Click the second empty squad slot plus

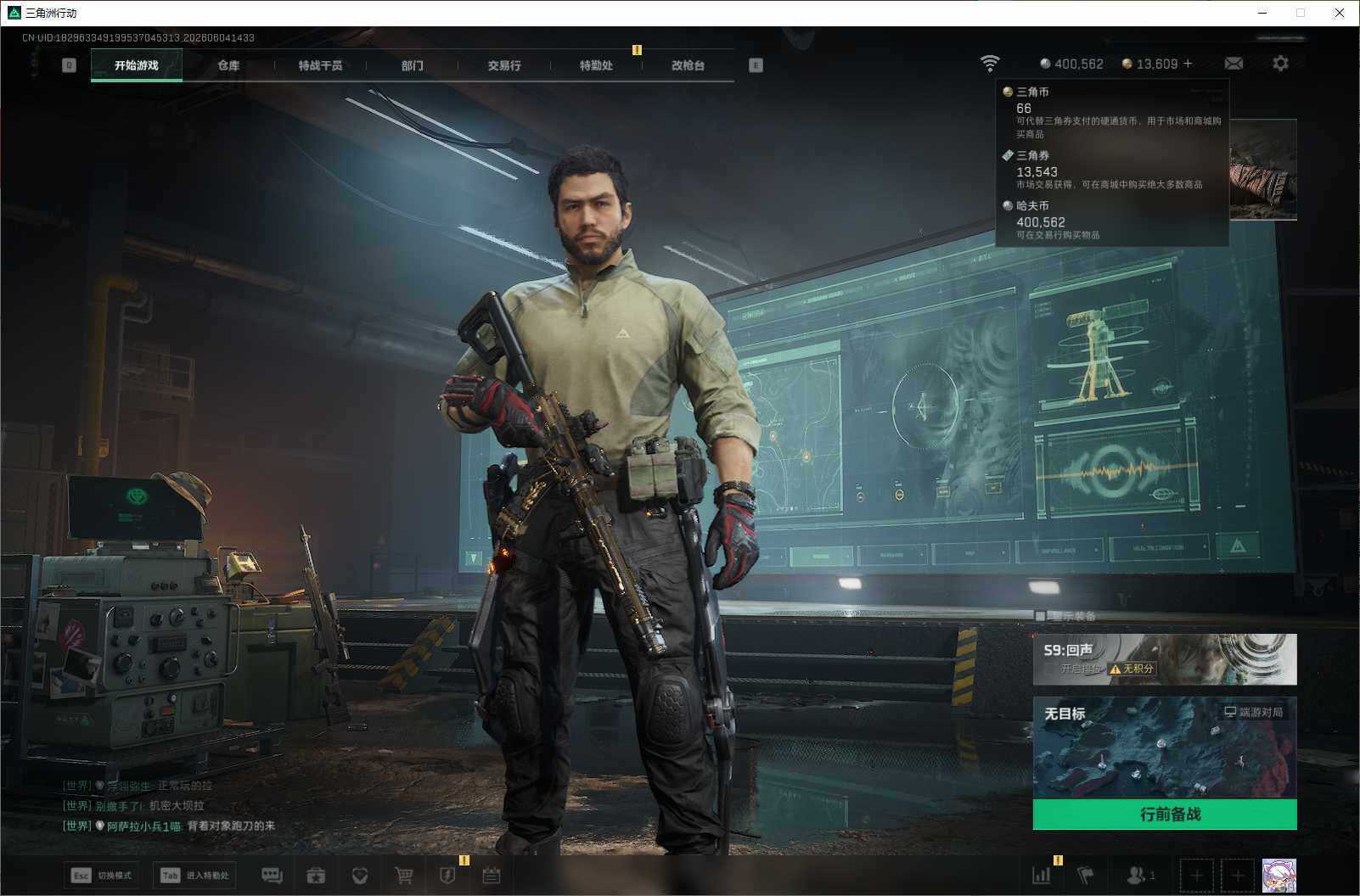(1238, 875)
